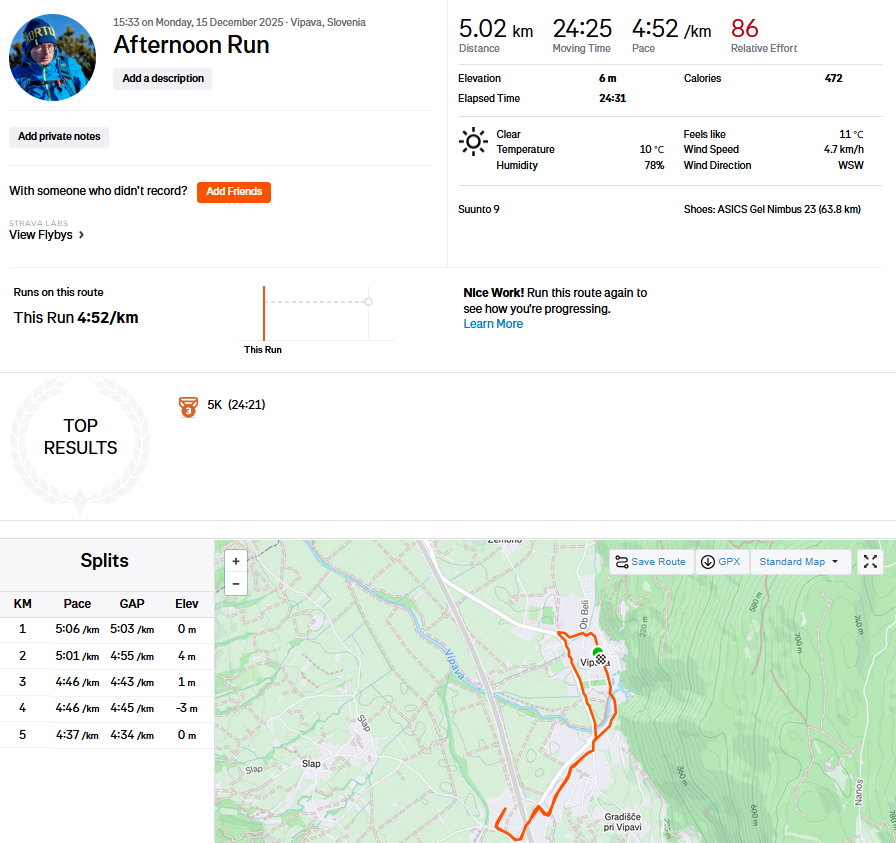Image resolution: width=896 pixels, height=843 pixels.
Task: Zoom in on the route map
Action: (x=236, y=562)
